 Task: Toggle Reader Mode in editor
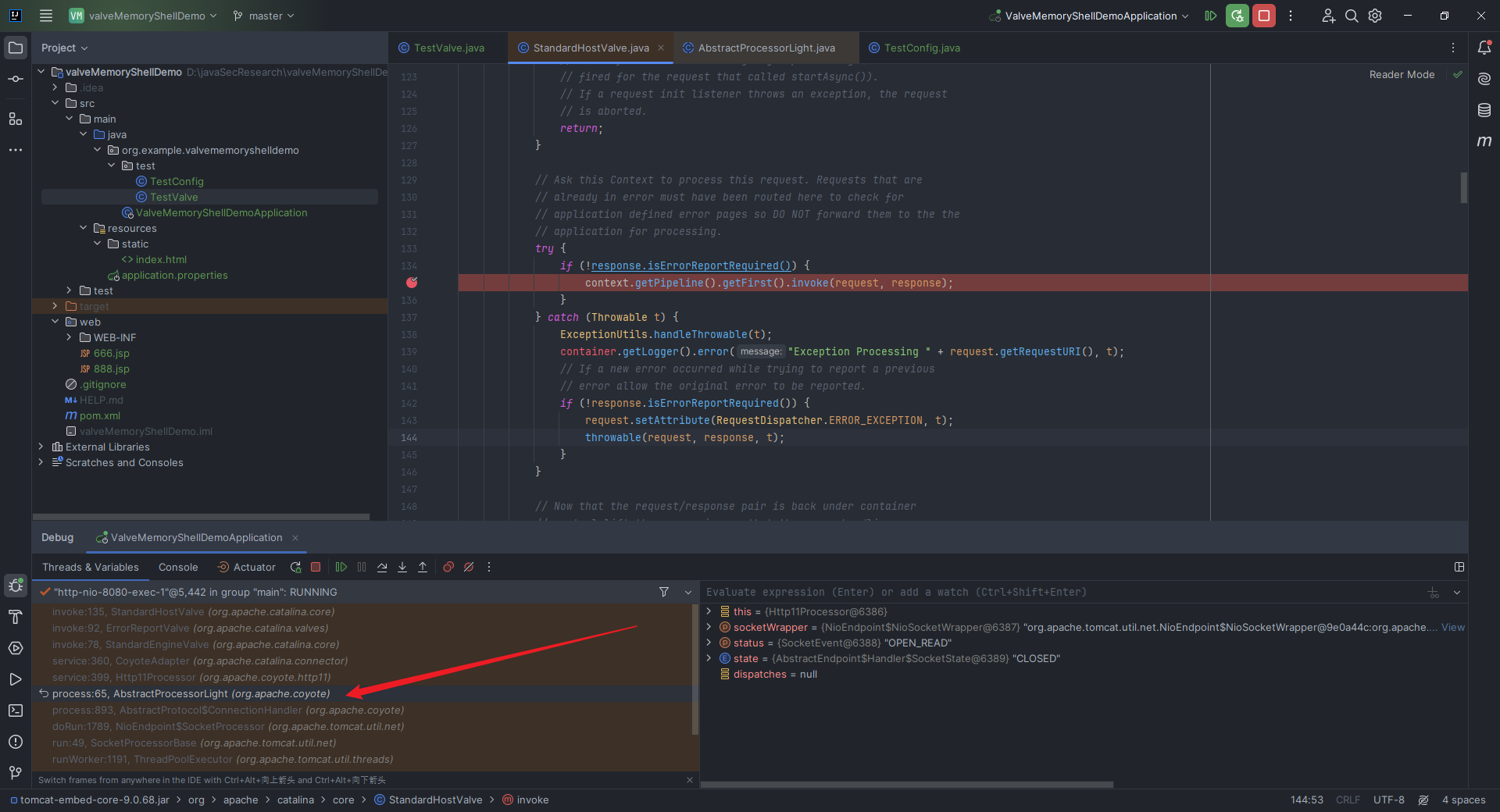coord(1402,75)
